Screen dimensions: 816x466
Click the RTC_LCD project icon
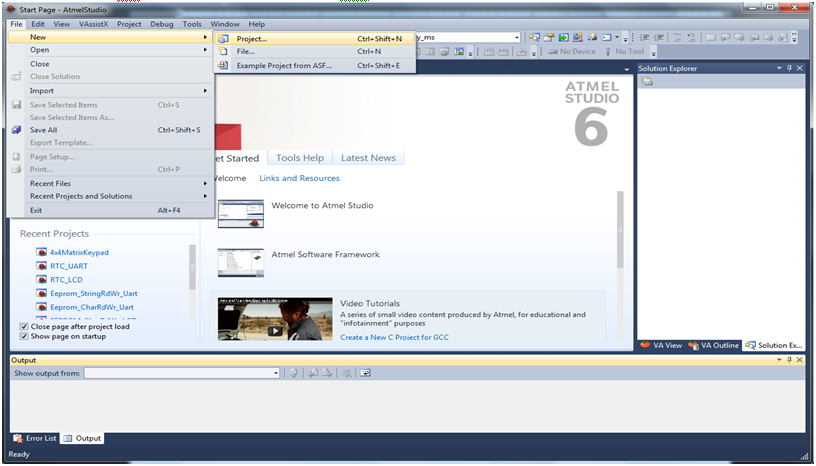click(x=42, y=280)
